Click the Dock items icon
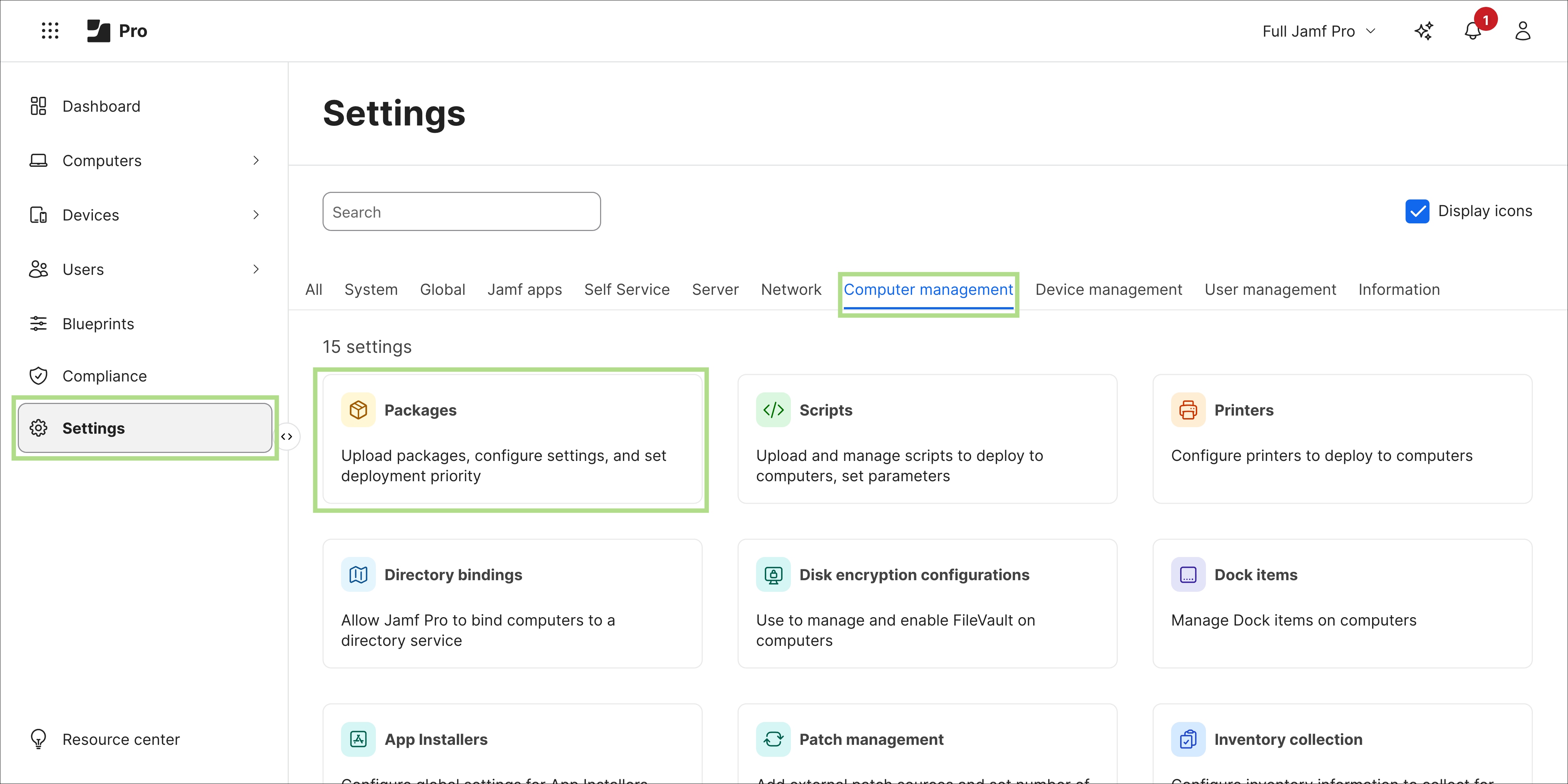The width and height of the screenshot is (1568, 784). pos(1188,575)
